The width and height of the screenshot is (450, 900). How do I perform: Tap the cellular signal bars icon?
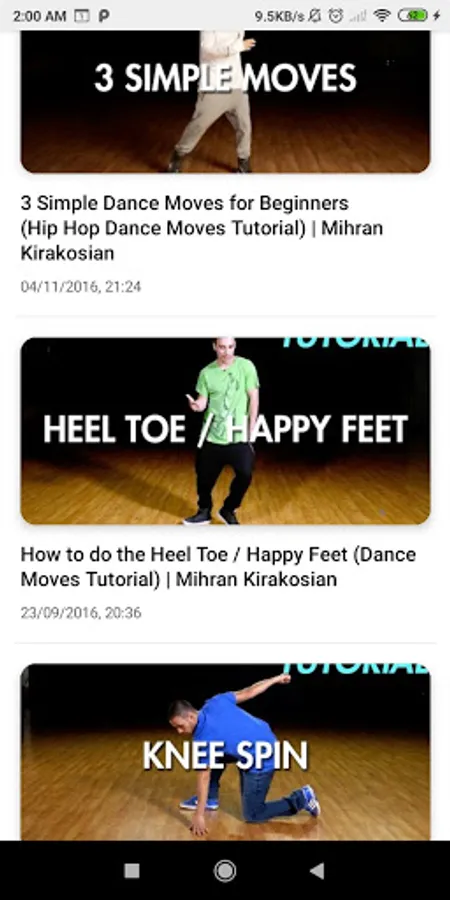tap(358, 16)
